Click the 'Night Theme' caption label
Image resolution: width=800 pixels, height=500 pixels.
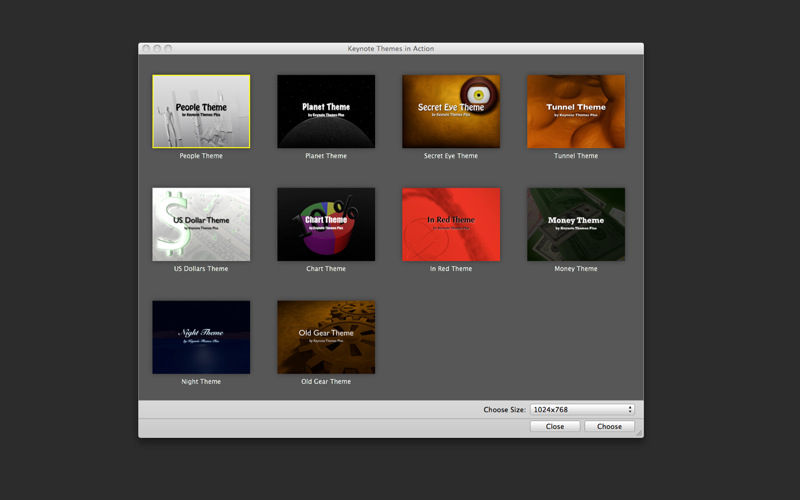click(x=201, y=381)
